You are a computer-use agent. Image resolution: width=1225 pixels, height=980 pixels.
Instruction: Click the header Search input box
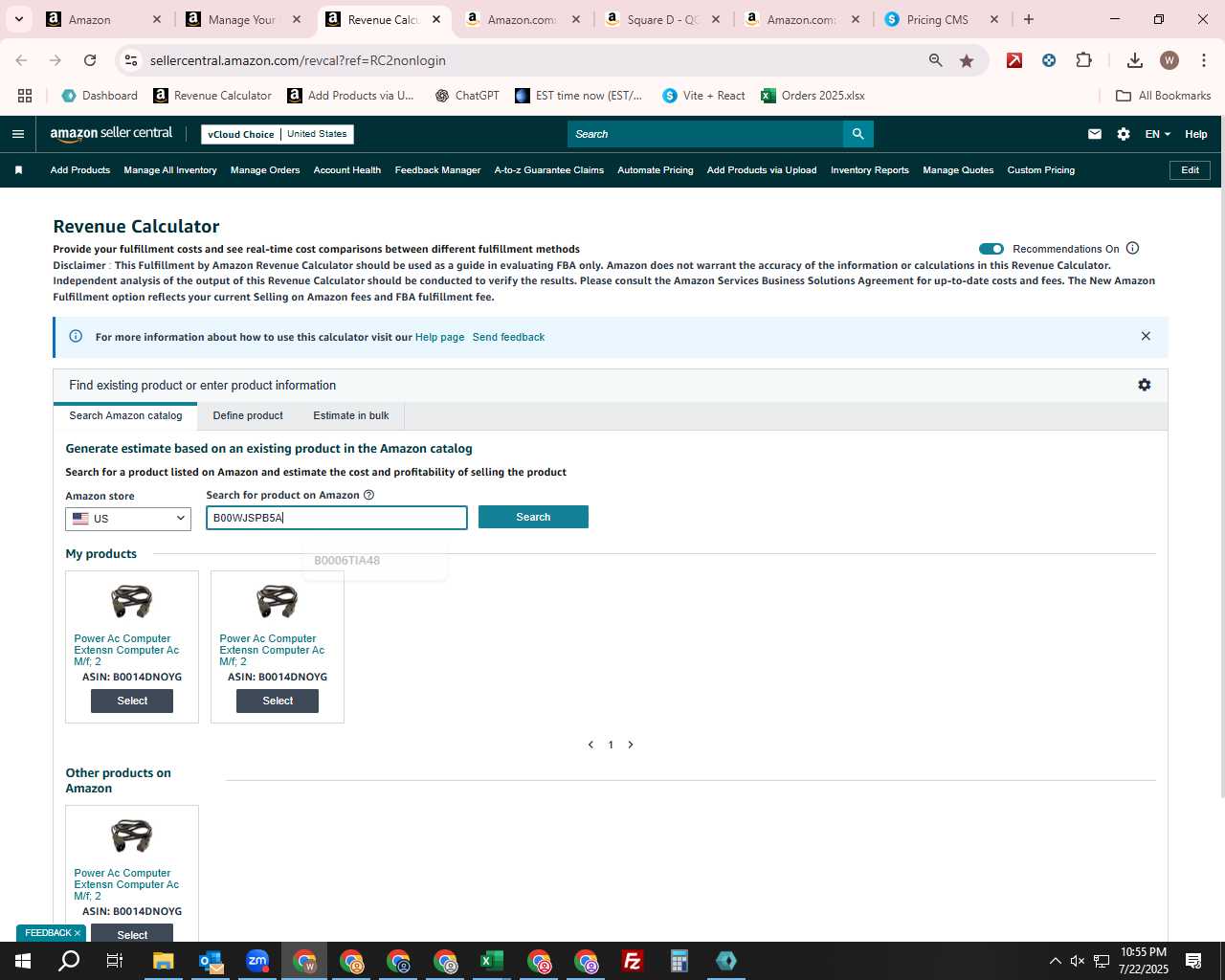coord(705,134)
